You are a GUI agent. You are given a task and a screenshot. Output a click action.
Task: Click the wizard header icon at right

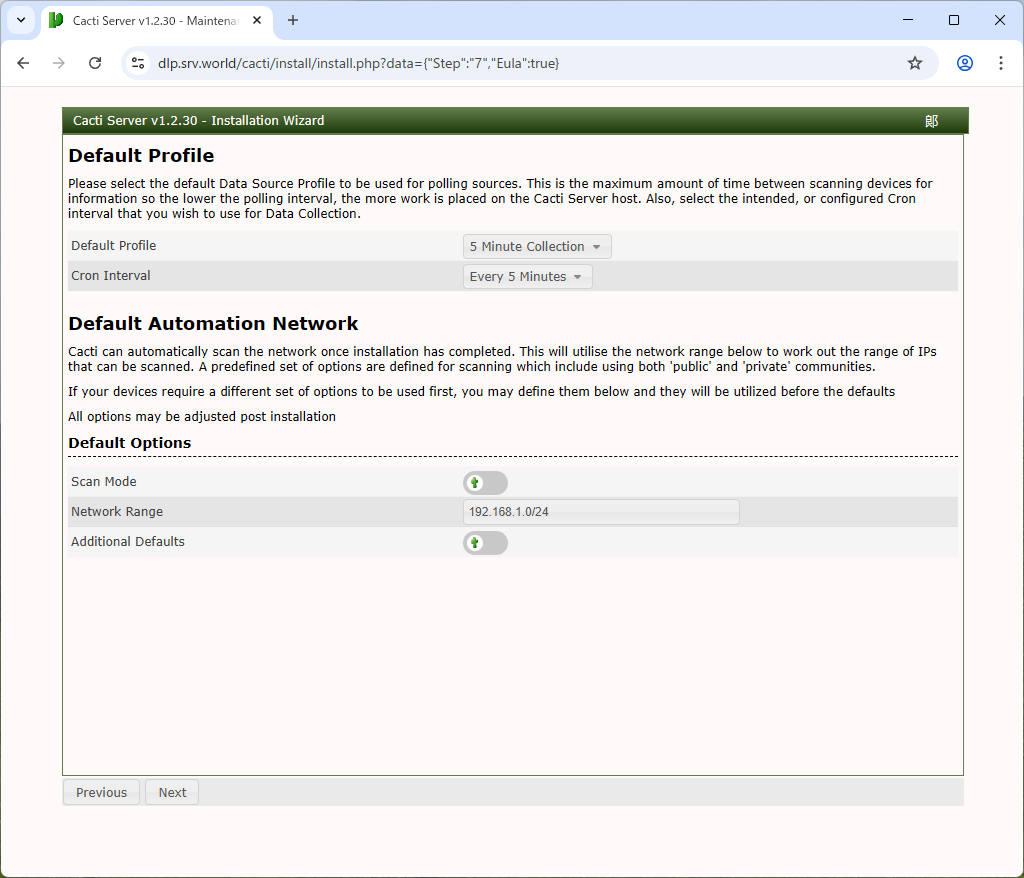click(931, 121)
